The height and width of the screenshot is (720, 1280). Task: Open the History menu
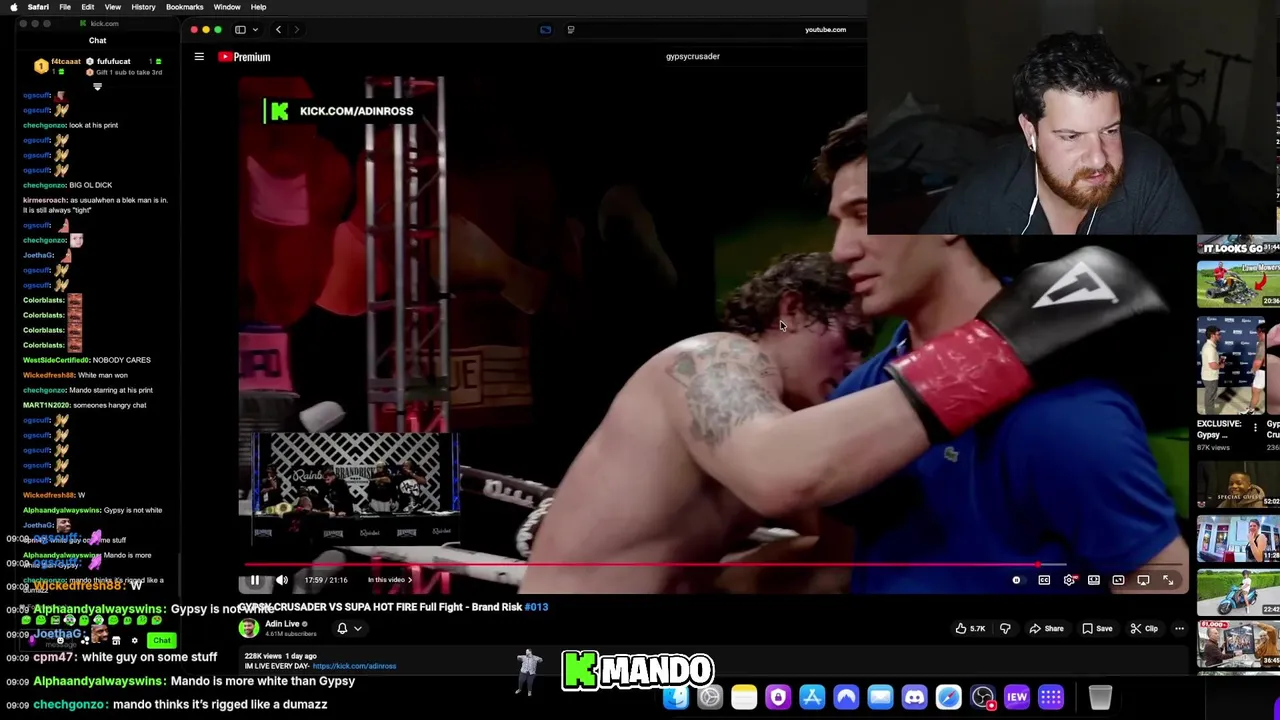pyautogui.click(x=143, y=7)
